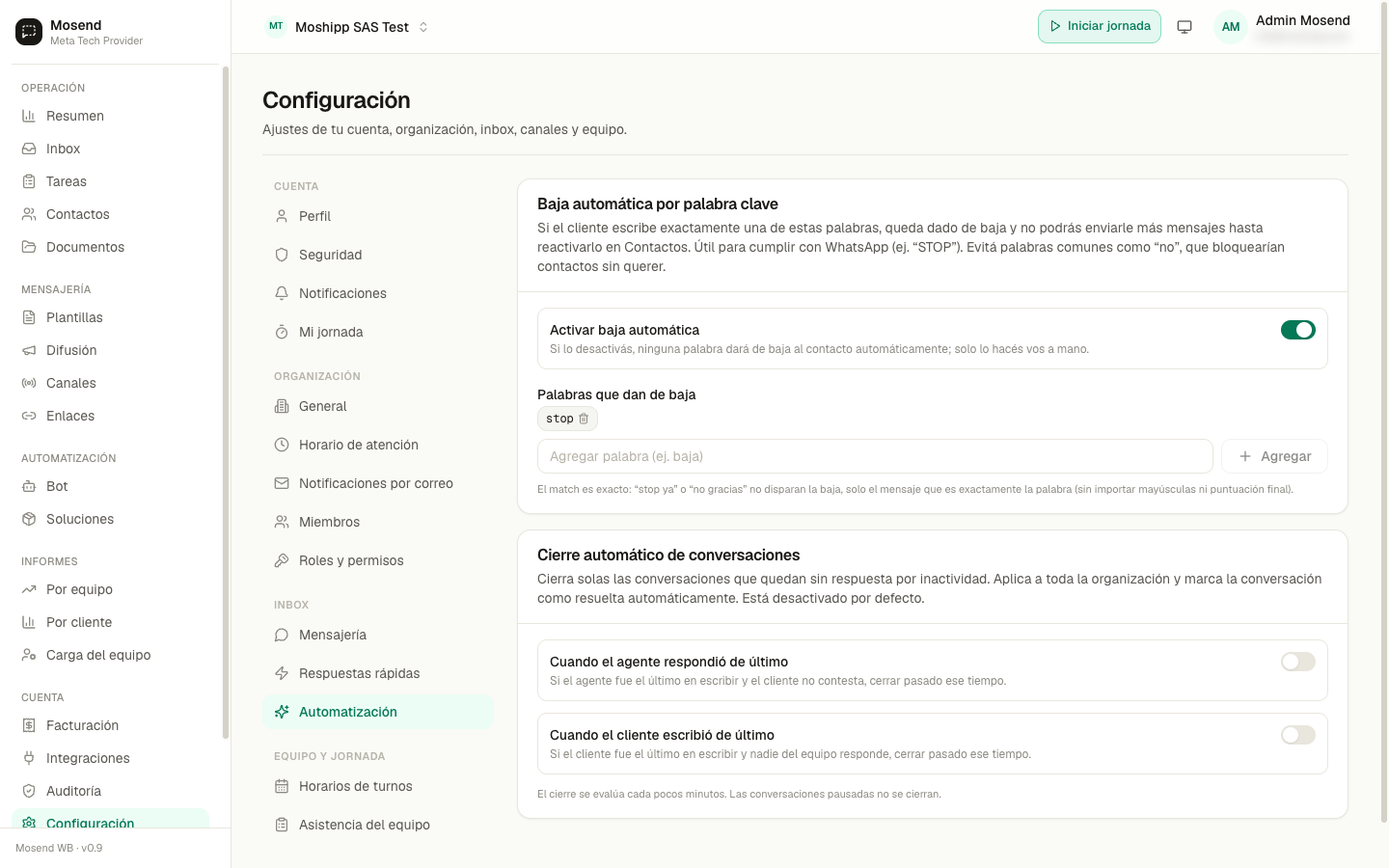Click the Canales broadcast icon

click(29, 383)
